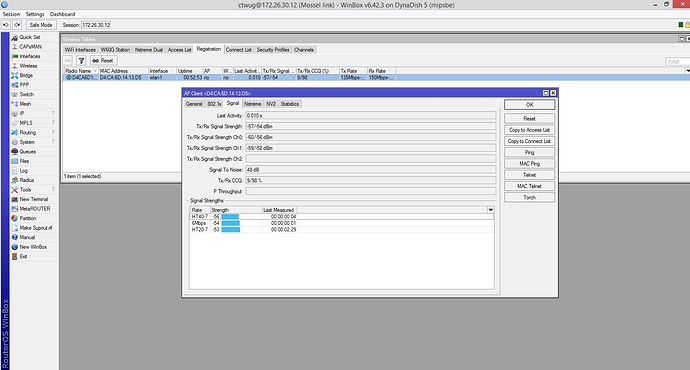Viewport: 690px width, 370px height.
Task: Expand the Routing submenu arrow
Action: click(x=53, y=132)
